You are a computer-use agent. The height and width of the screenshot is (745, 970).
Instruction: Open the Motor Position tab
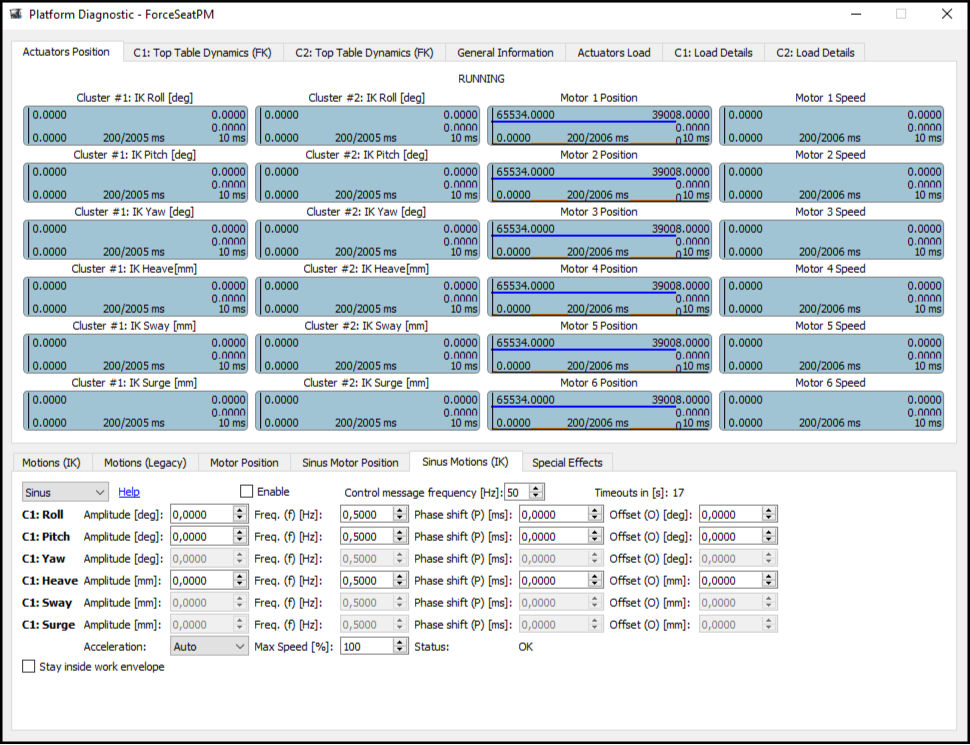[x=244, y=462]
